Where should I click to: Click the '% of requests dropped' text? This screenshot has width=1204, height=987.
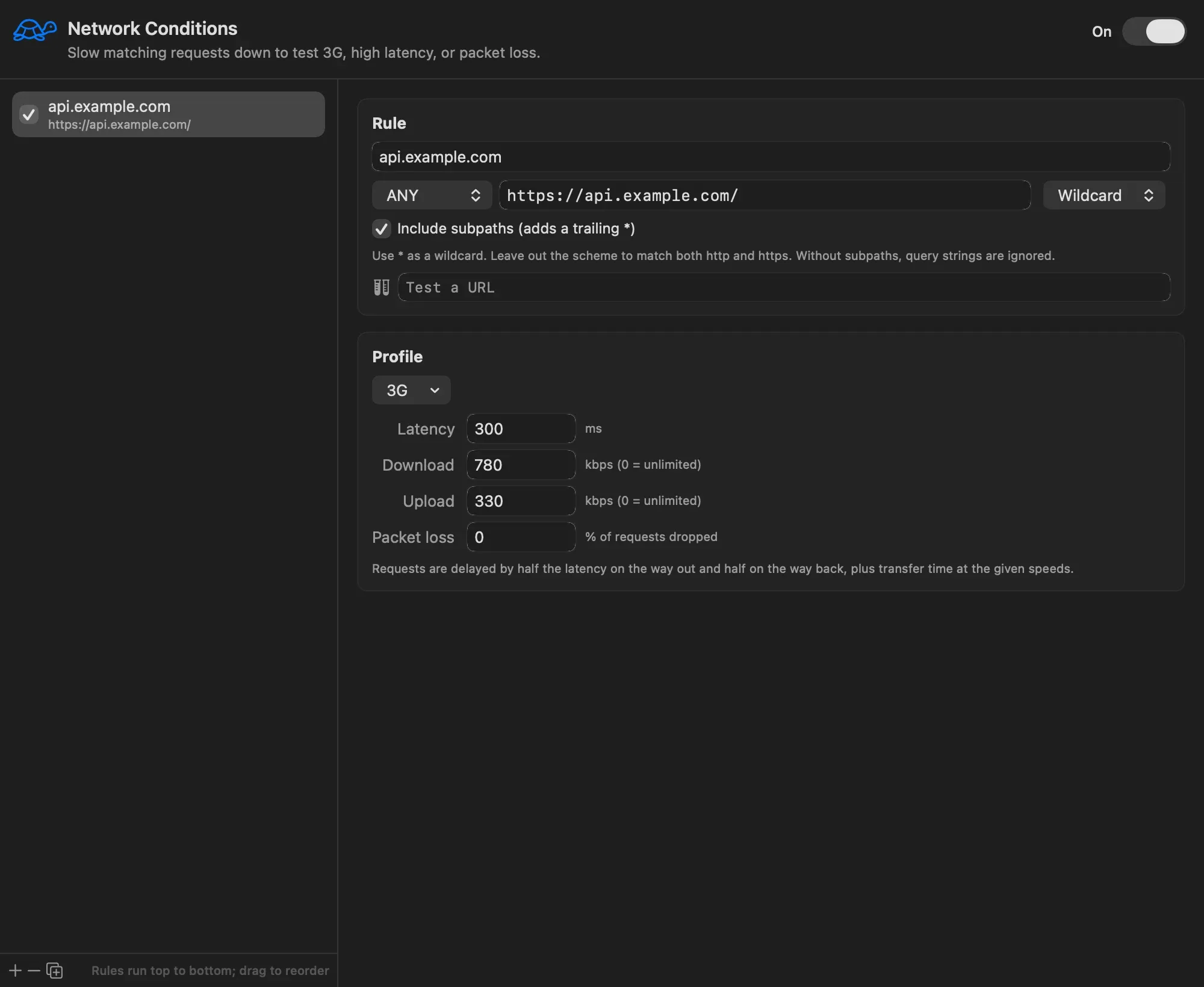(x=651, y=536)
